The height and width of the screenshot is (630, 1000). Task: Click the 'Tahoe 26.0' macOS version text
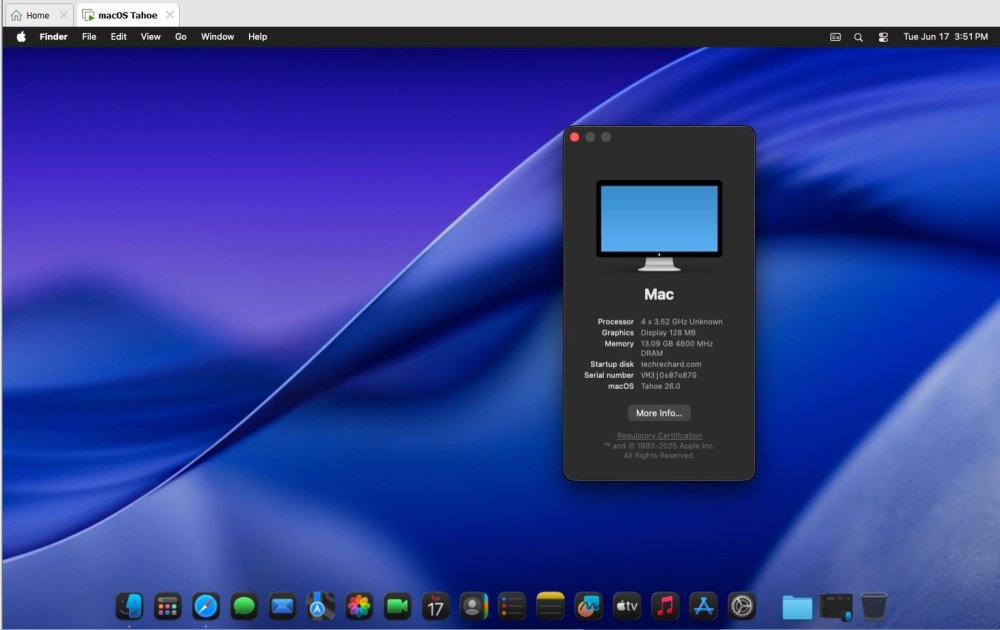(x=660, y=386)
